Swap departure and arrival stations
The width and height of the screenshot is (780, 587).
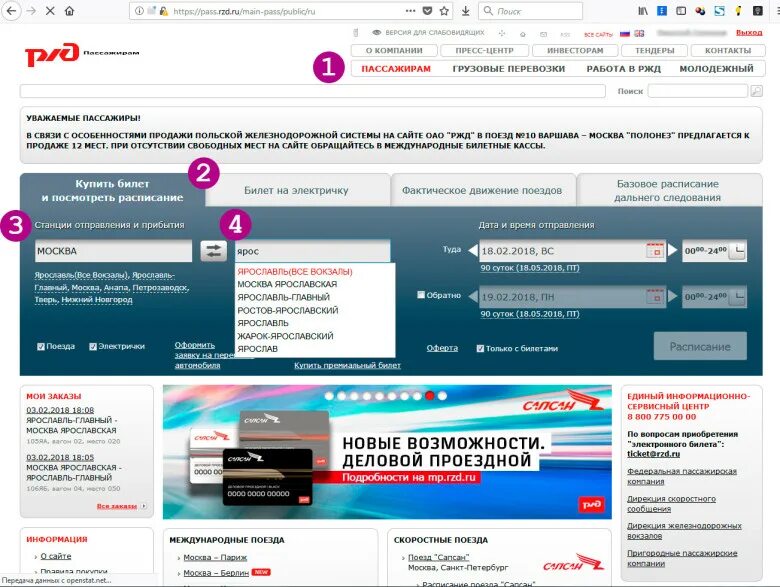point(213,251)
